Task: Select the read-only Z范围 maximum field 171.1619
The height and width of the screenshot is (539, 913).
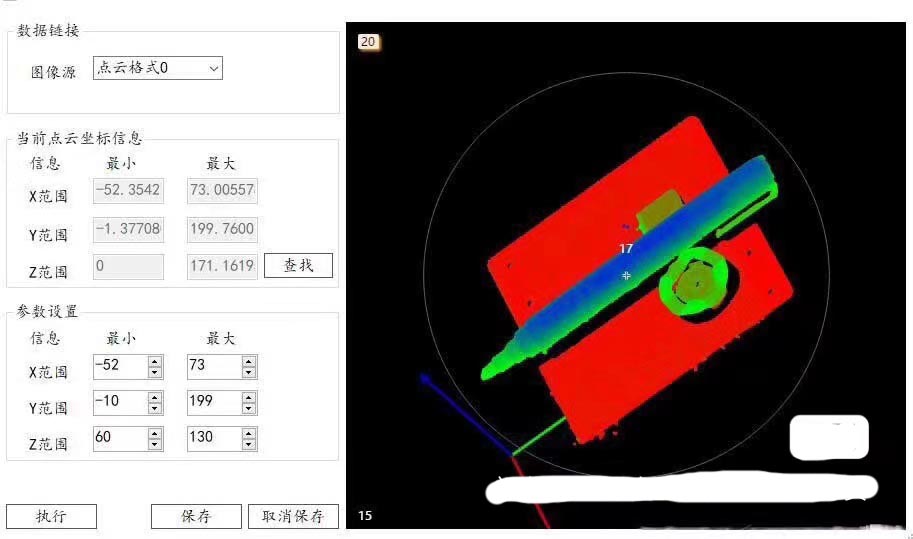Action: tap(222, 267)
